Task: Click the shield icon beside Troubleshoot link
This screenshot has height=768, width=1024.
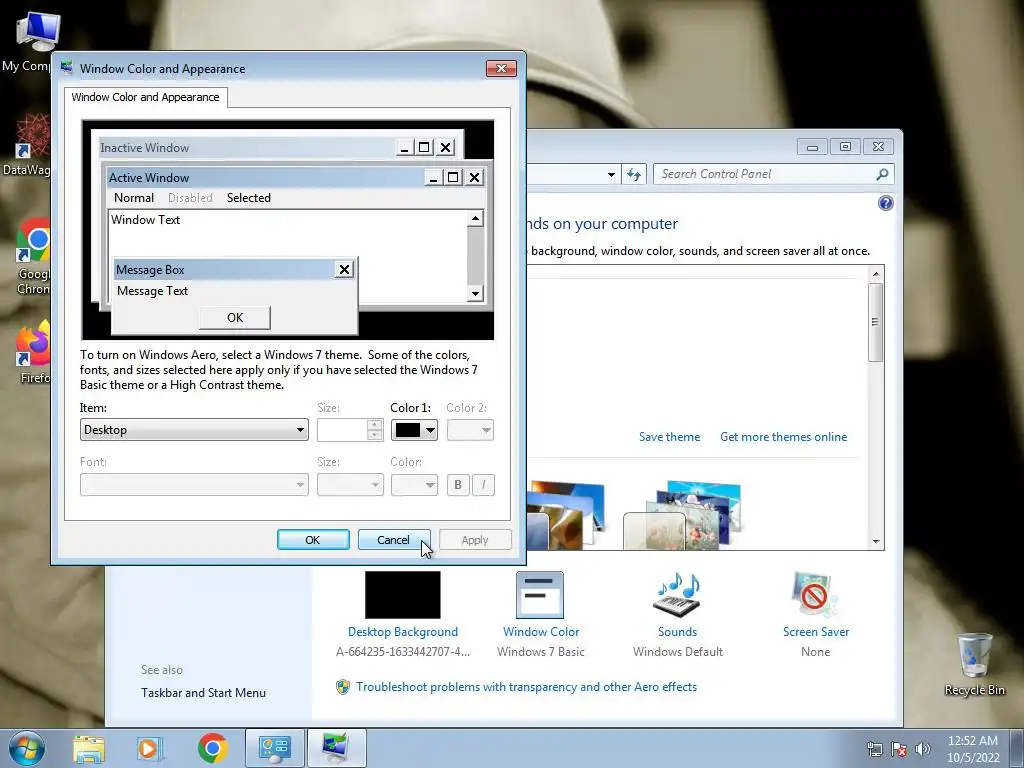Action: coord(343,687)
